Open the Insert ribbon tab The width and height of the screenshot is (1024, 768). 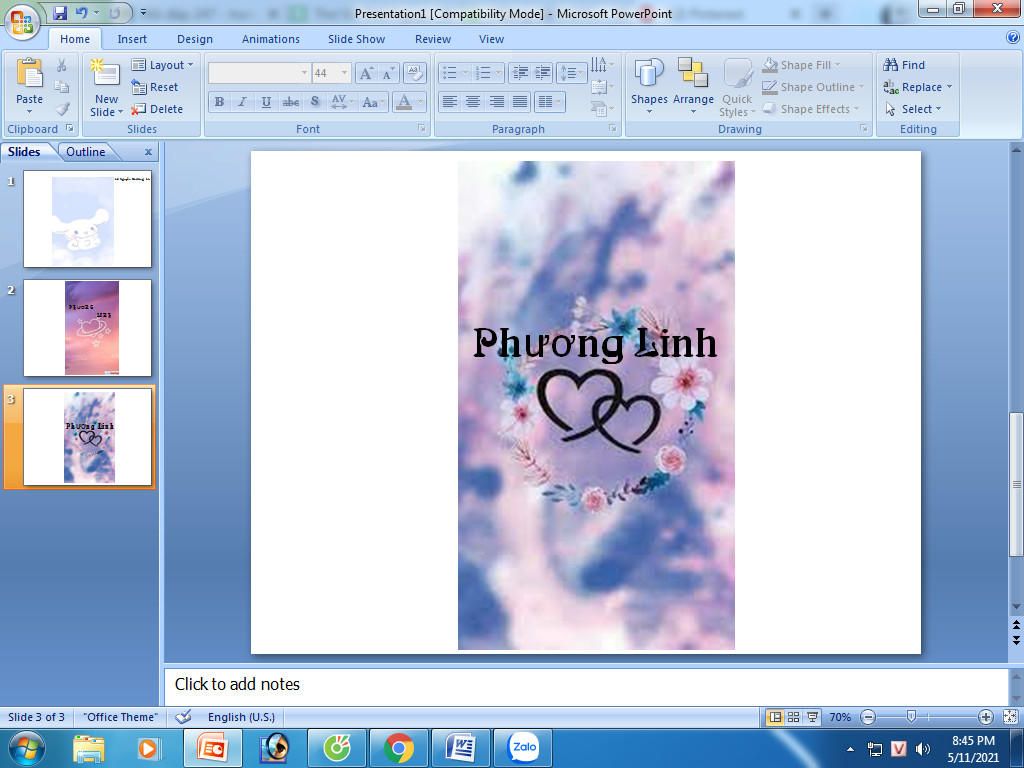(132, 39)
